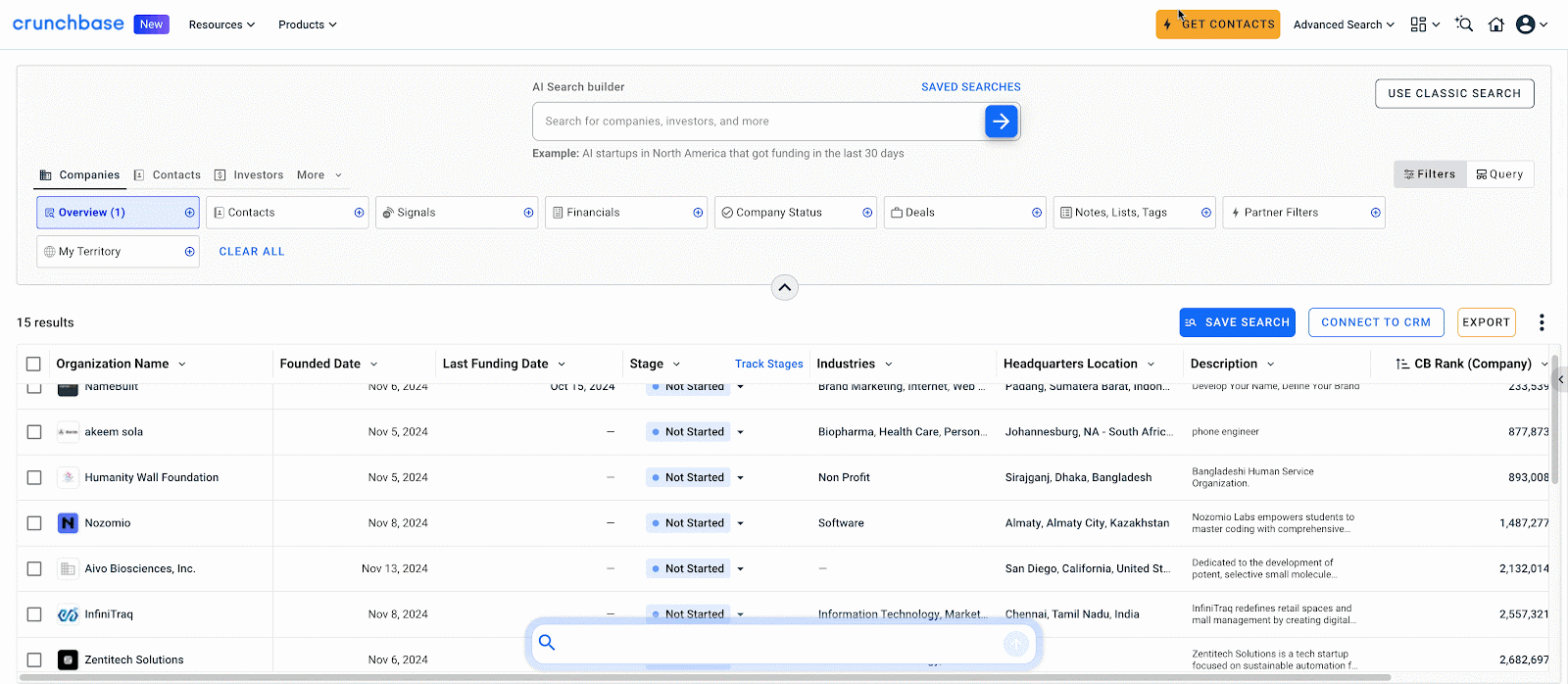Add Company Status filter using its plus icon
The width and height of the screenshot is (1568, 684).
[867, 213]
